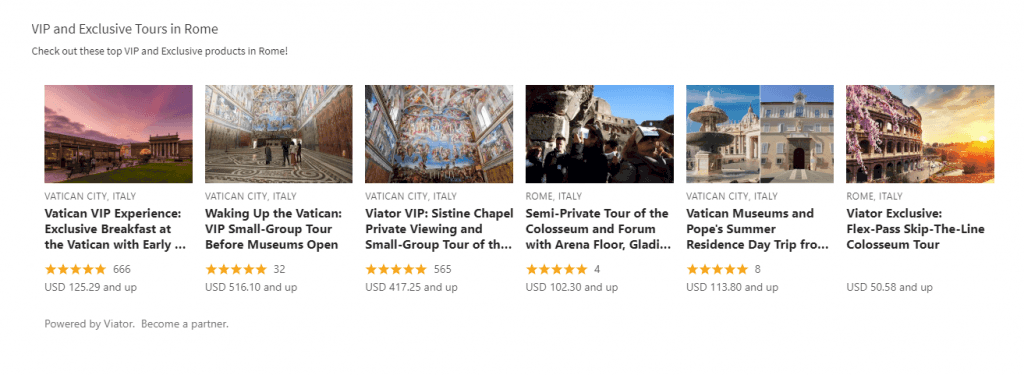Click the USD 50.58 and up price

coord(889,287)
